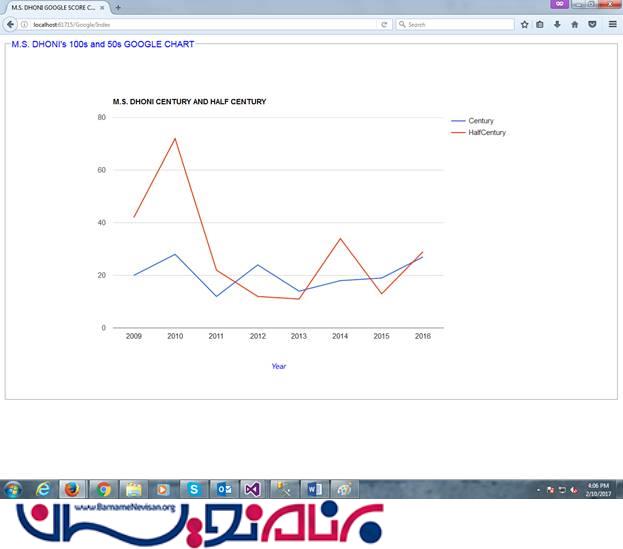Open the Firefox hamburger menu
The image size is (623, 549).
(613, 24)
